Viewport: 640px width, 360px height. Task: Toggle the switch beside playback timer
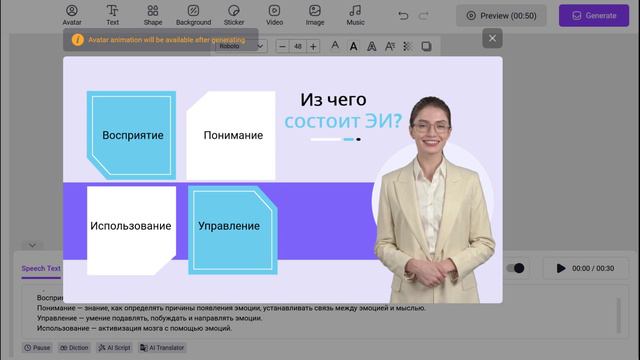(x=515, y=268)
